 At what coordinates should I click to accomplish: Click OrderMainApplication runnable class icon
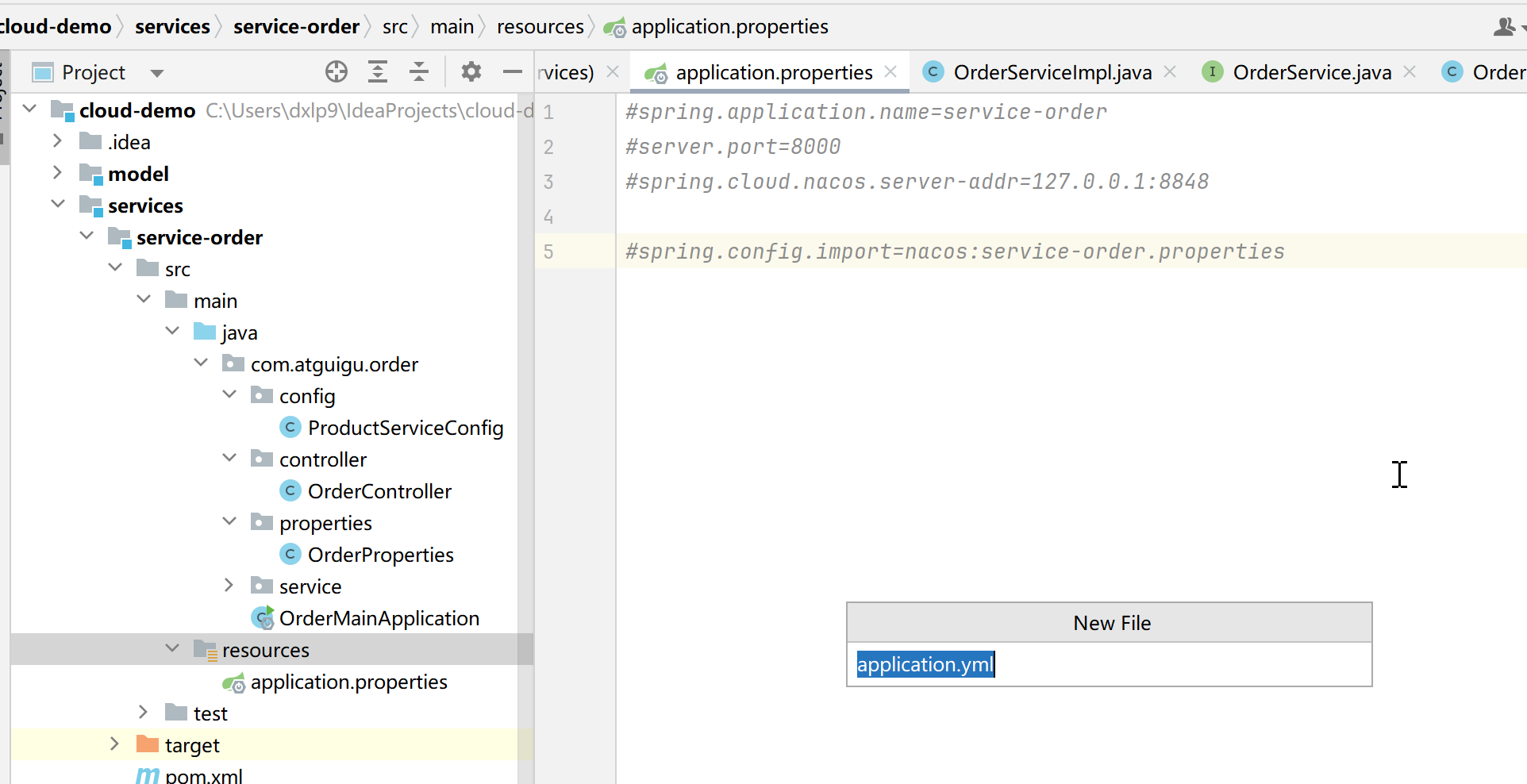263,618
